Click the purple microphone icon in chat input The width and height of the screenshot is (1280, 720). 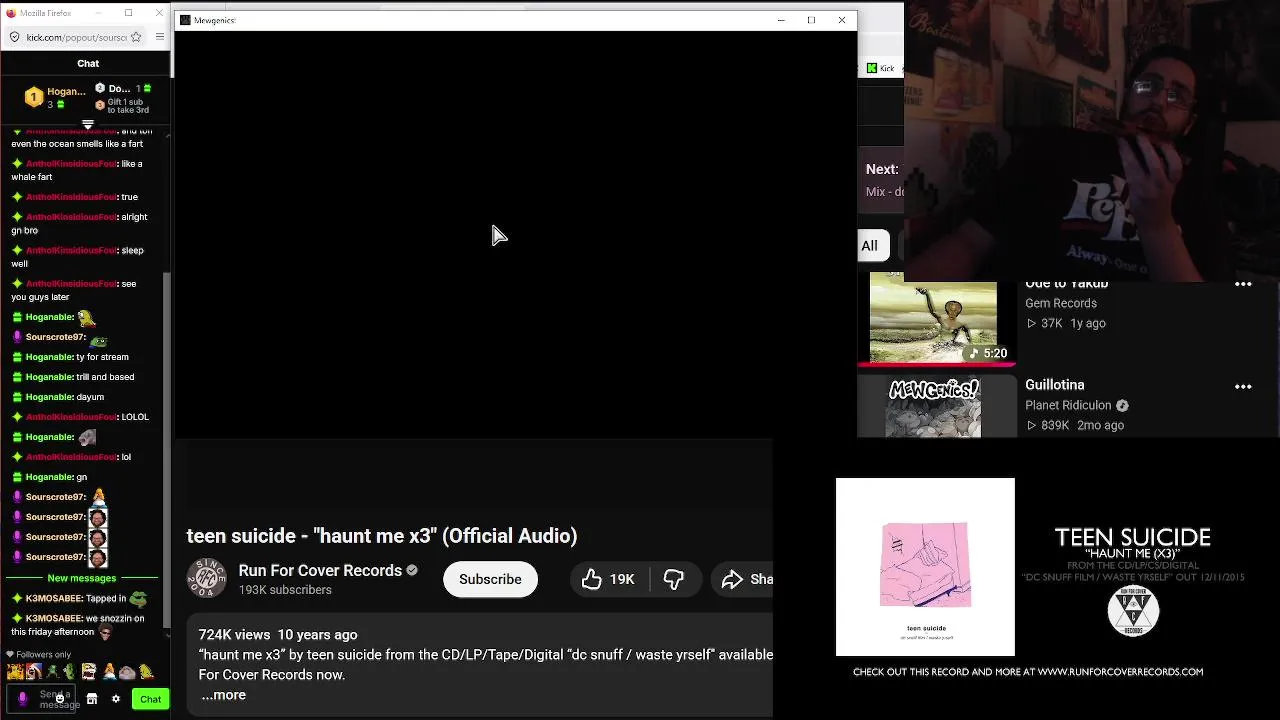click(22, 699)
